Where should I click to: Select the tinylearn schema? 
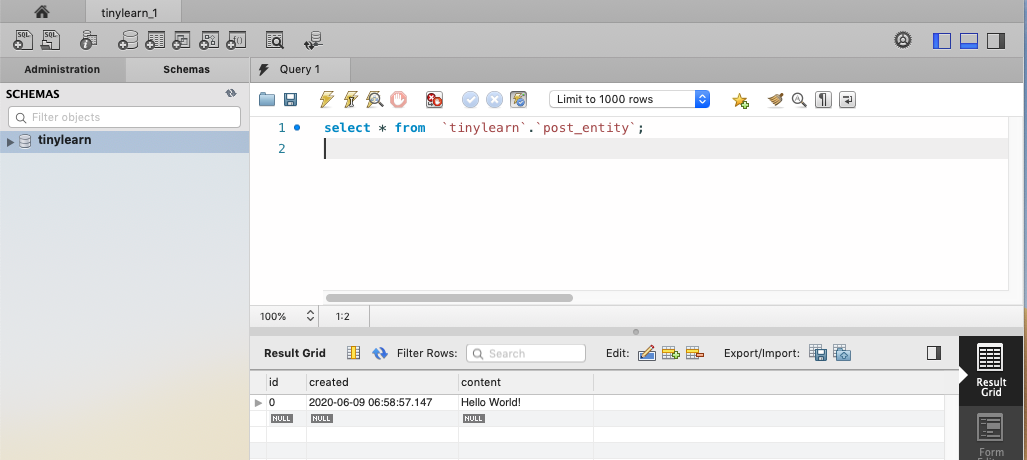(x=64, y=140)
